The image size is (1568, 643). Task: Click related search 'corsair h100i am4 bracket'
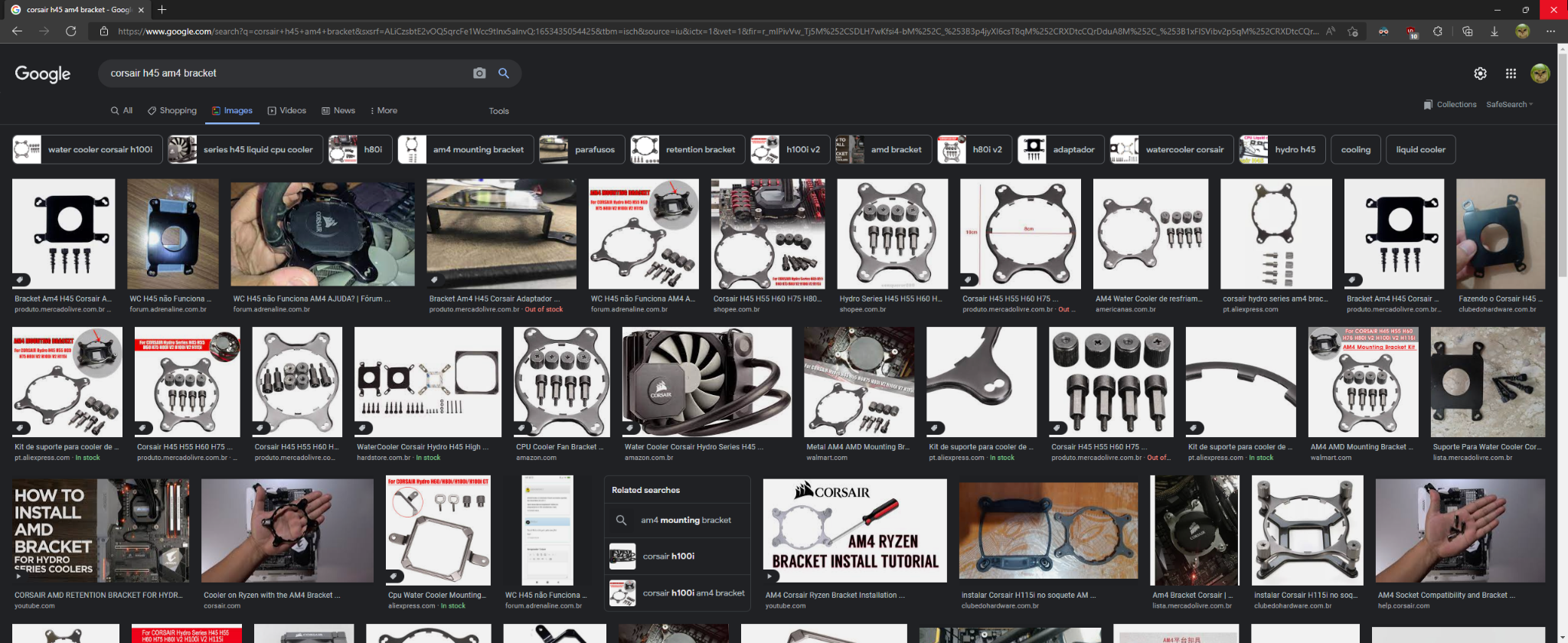678,593
